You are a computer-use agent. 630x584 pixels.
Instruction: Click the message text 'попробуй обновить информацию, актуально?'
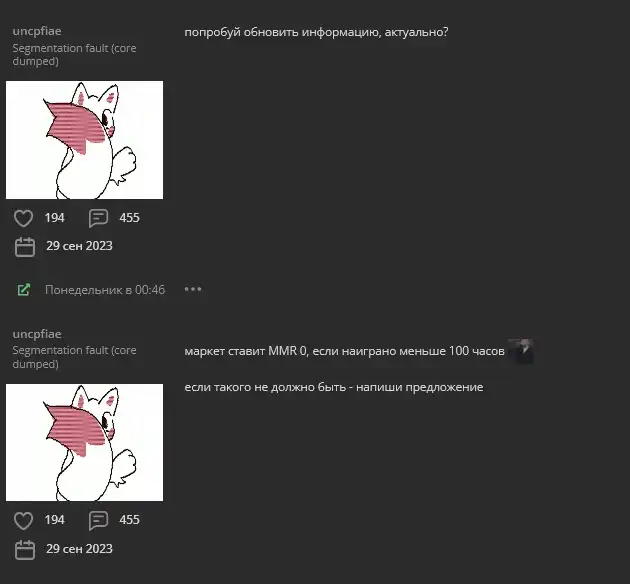pyautogui.click(x=316, y=32)
